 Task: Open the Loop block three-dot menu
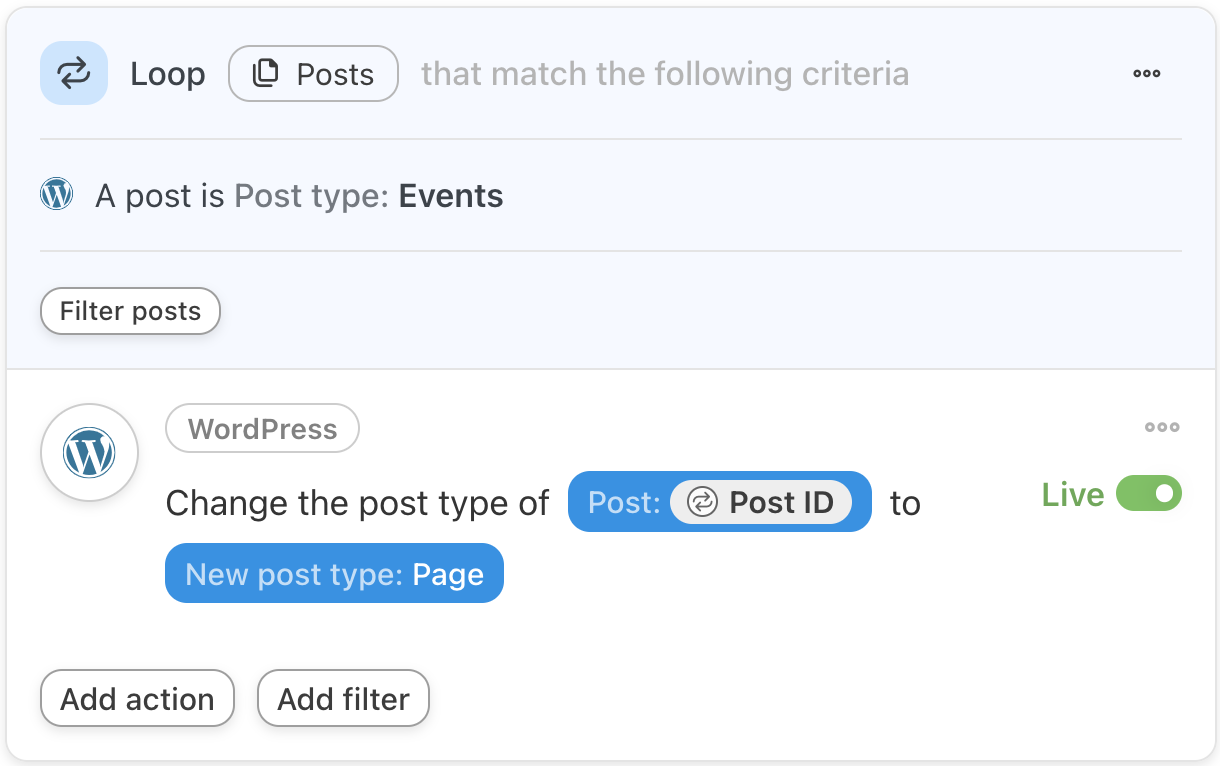pyautogui.click(x=1146, y=73)
